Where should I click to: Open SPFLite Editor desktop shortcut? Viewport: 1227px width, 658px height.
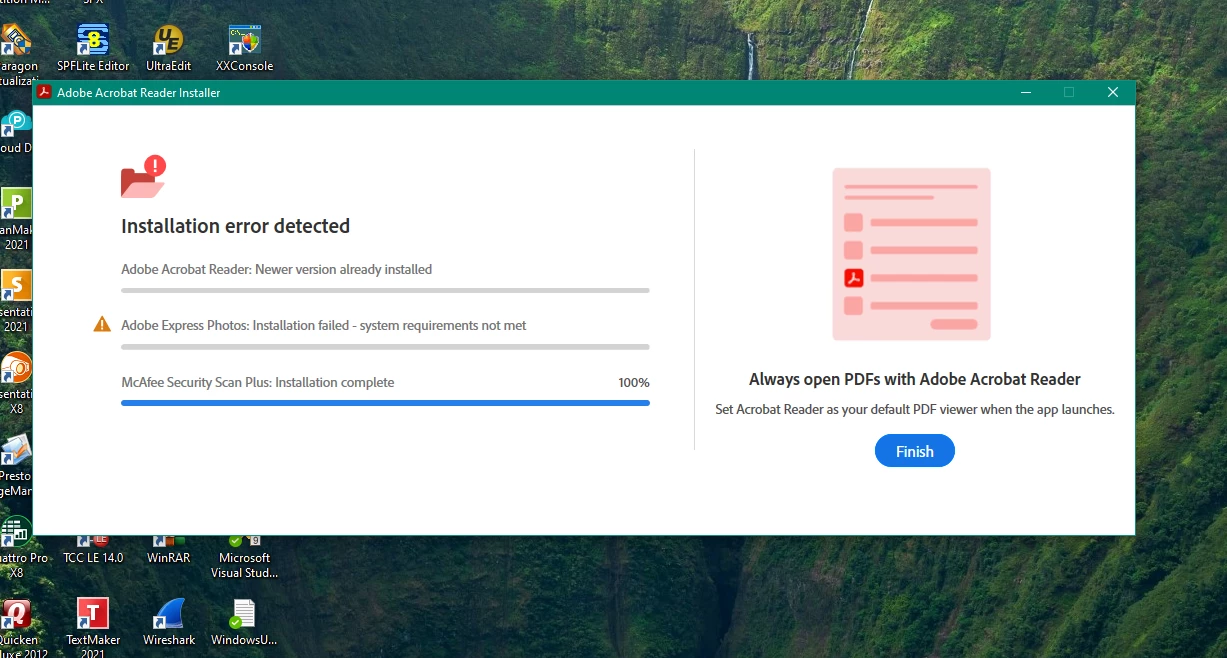(93, 48)
